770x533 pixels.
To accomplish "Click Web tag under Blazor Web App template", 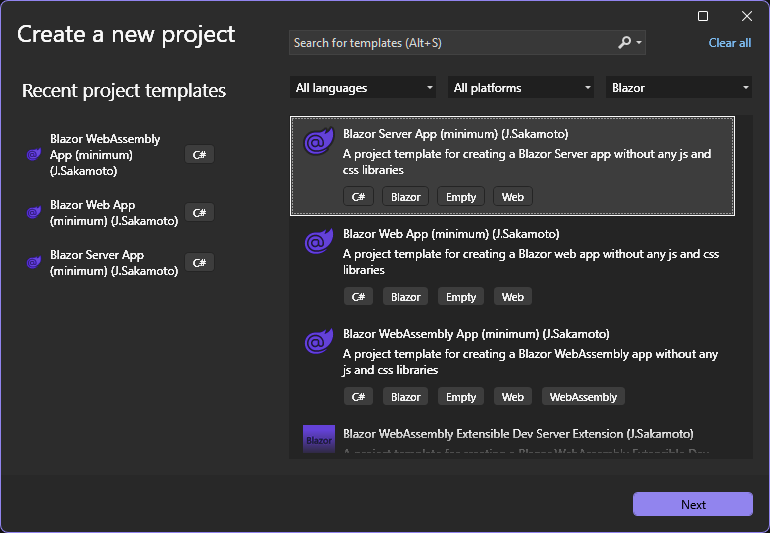I will (513, 297).
